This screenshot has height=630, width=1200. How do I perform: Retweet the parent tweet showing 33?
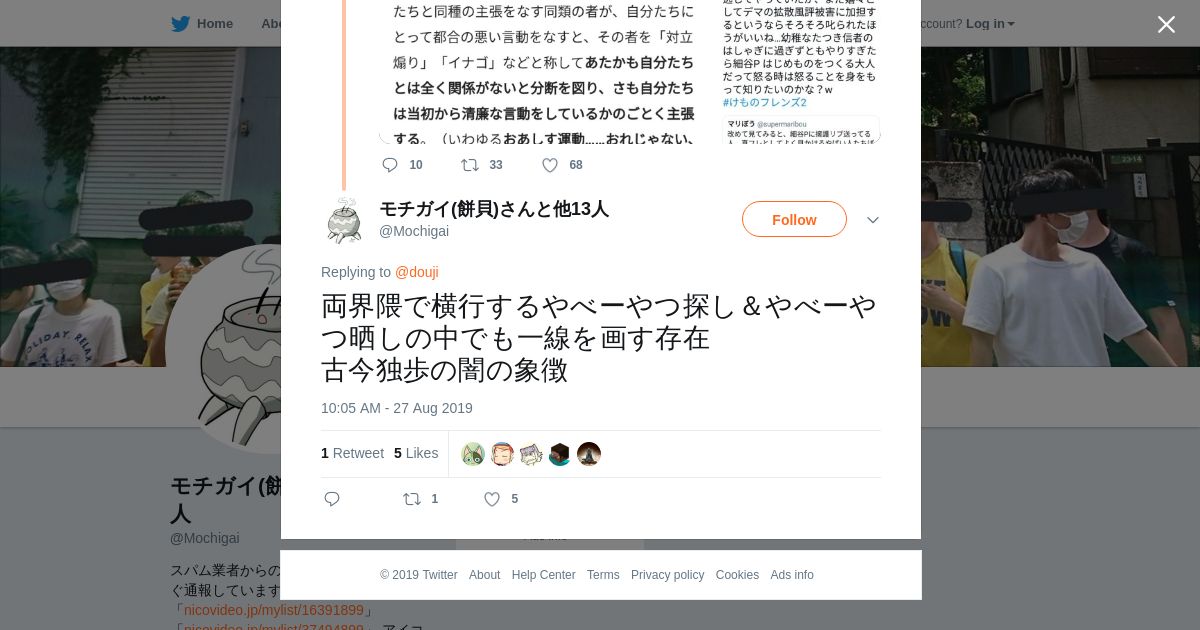pyautogui.click(x=470, y=165)
